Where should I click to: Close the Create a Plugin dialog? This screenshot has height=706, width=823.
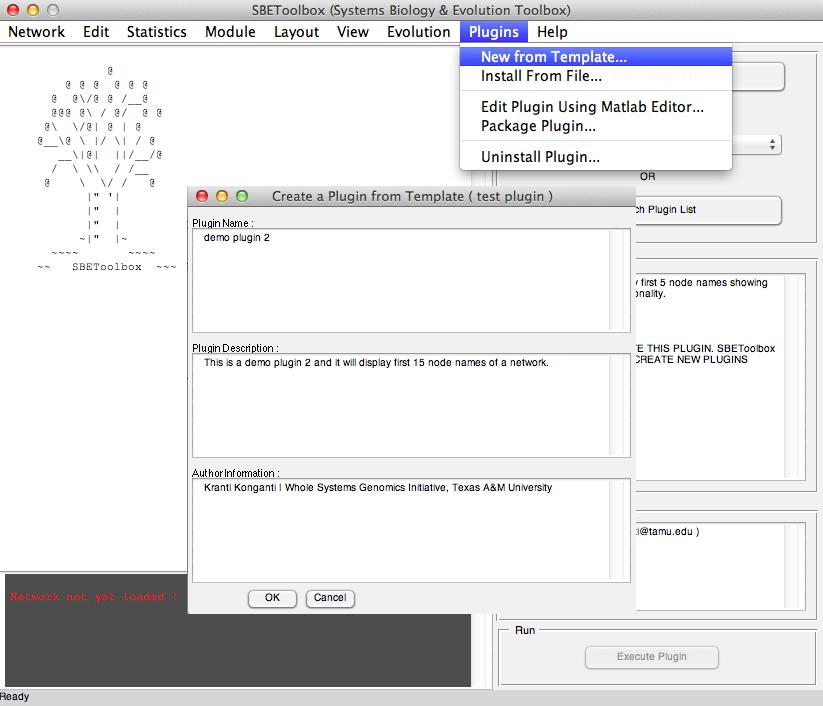(202, 196)
